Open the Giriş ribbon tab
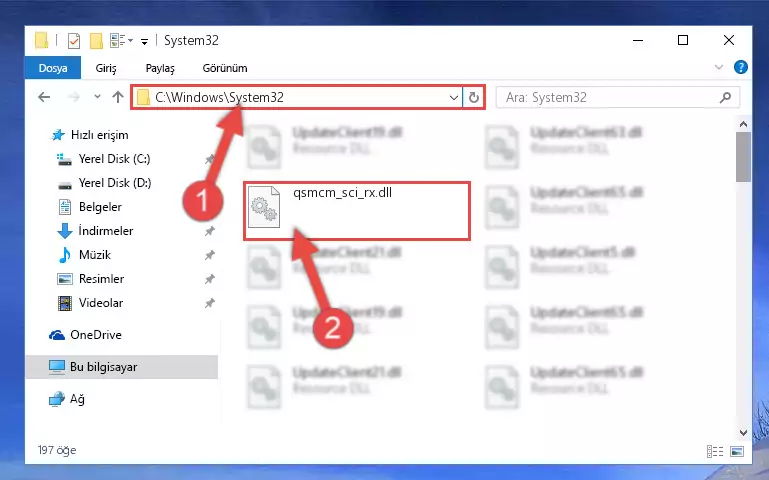Viewport: 769px width, 480px height. click(x=106, y=68)
